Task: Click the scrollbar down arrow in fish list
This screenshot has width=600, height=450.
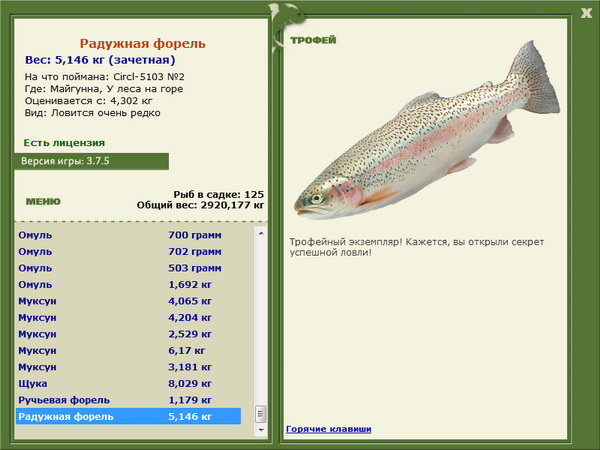Action: (261, 430)
